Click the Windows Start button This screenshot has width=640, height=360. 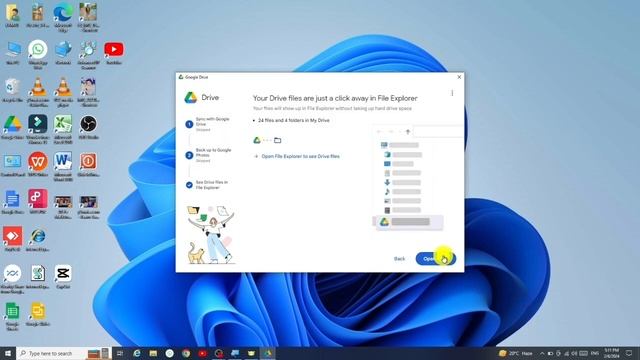8,353
